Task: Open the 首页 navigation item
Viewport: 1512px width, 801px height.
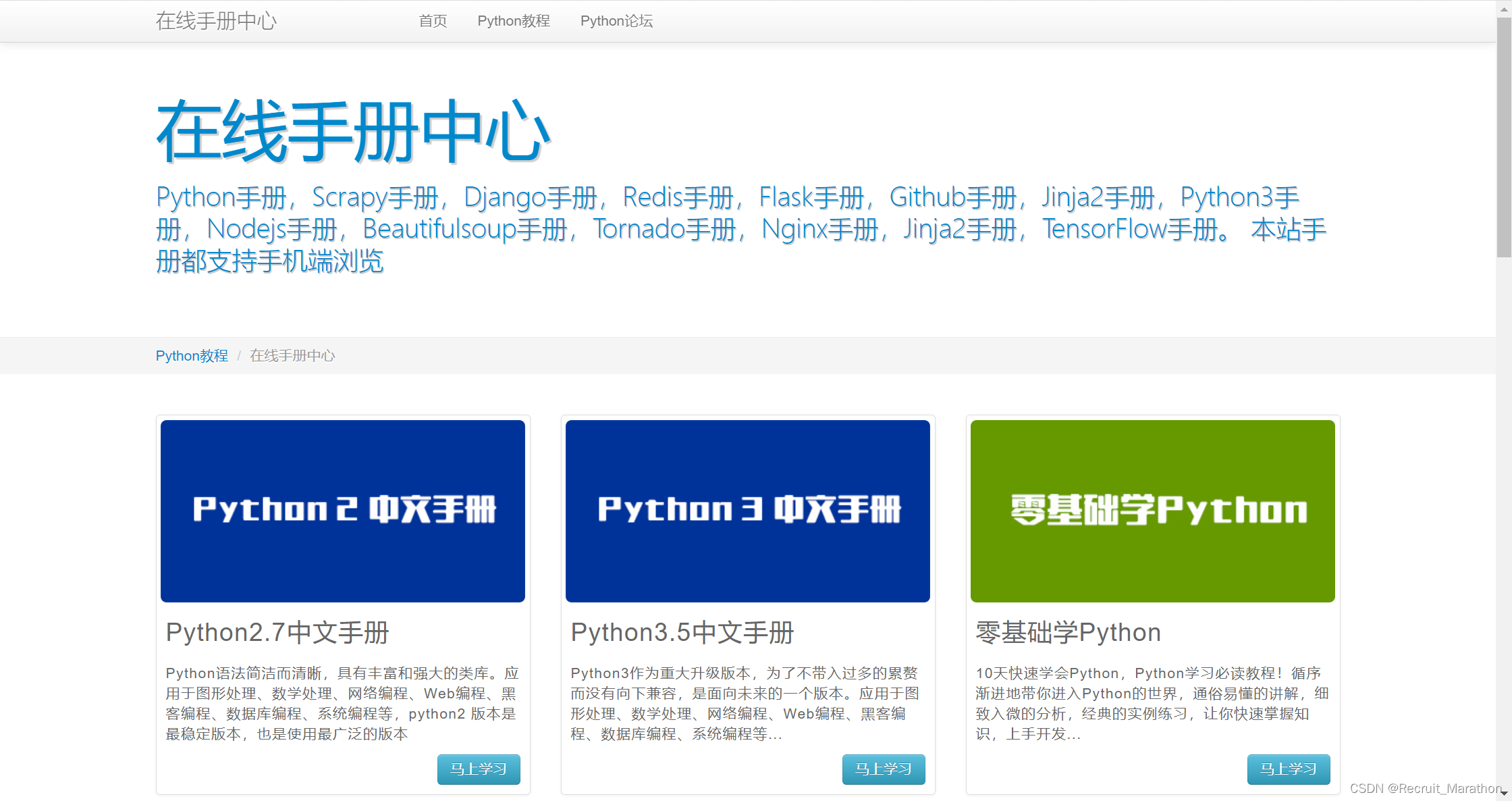Action: pos(433,21)
